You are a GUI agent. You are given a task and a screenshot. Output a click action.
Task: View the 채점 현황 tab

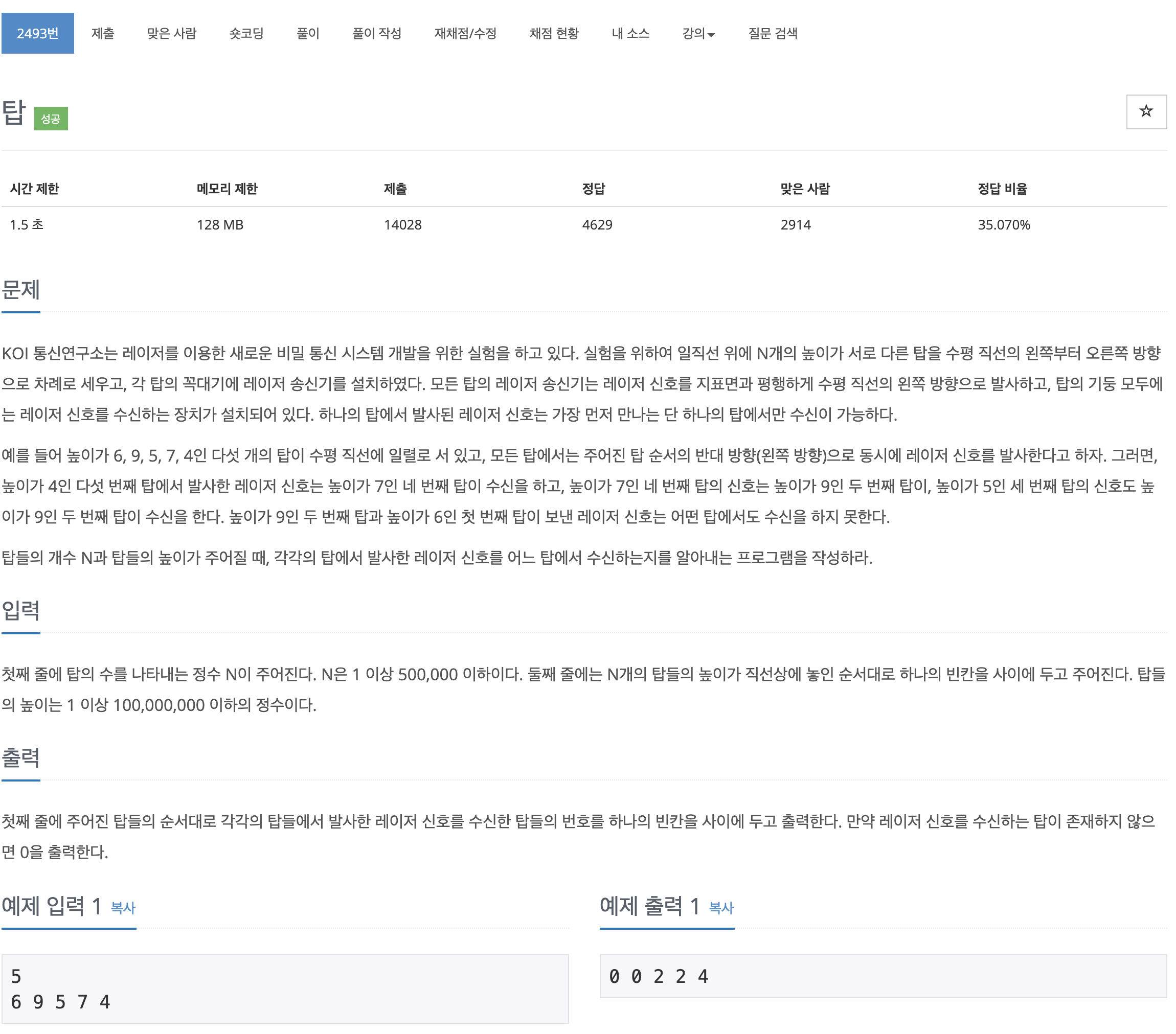click(553, 33)
